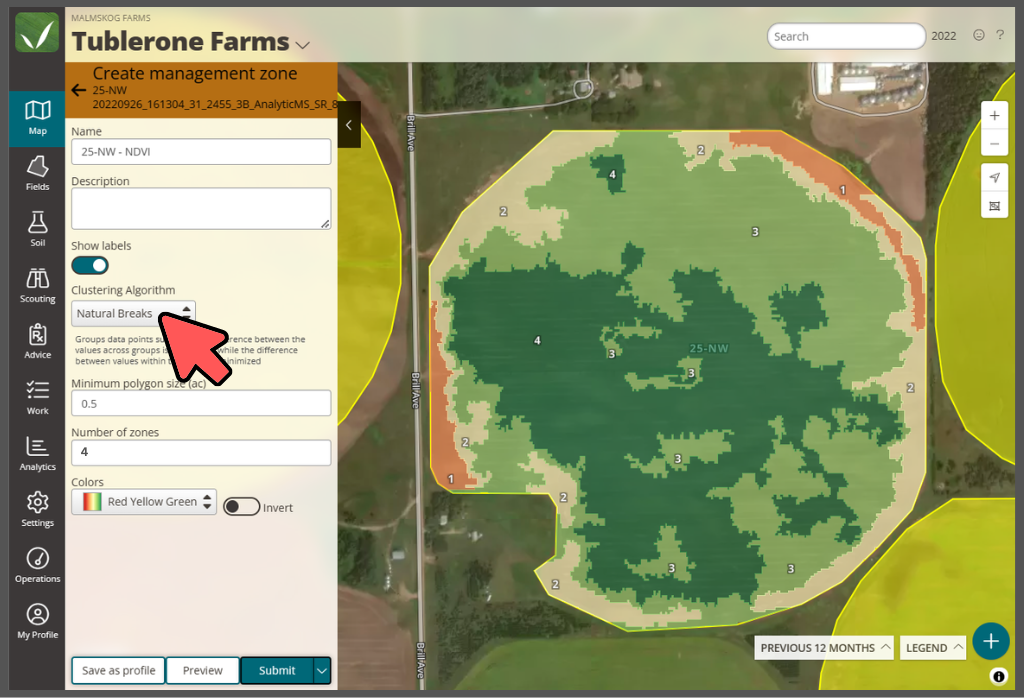Open Analytics from the sidebar
The image size is (1024, 700).
[x=37, y=454]
